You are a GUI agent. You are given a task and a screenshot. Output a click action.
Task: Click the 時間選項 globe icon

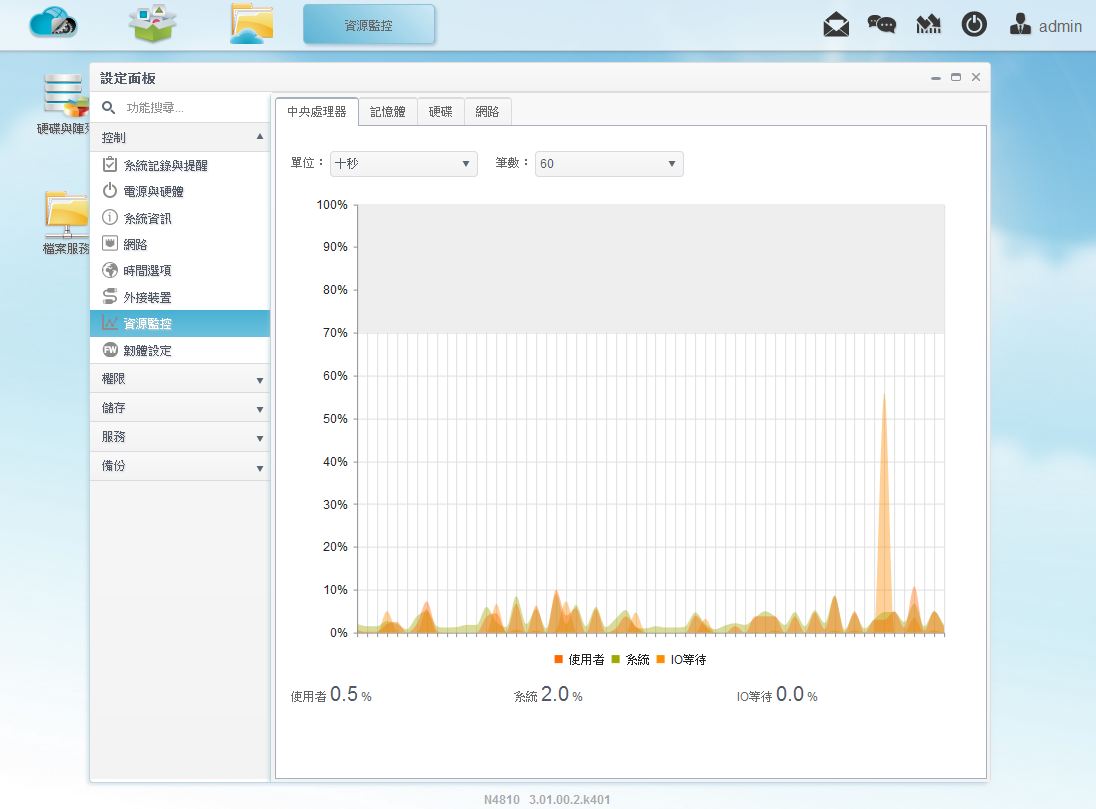point(110,270)
